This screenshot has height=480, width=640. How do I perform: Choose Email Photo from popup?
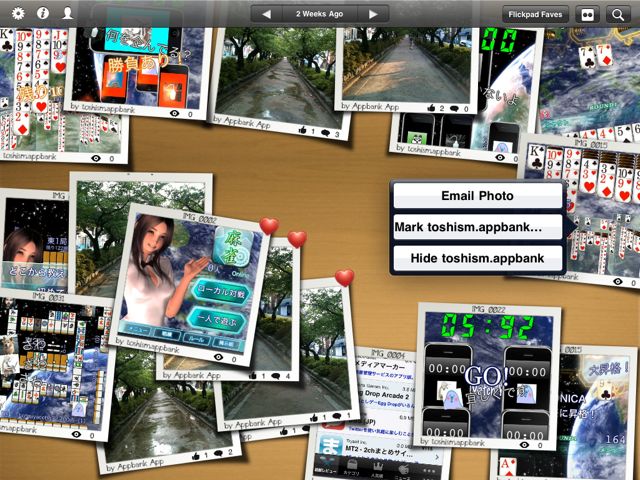(x=477, y=196)
